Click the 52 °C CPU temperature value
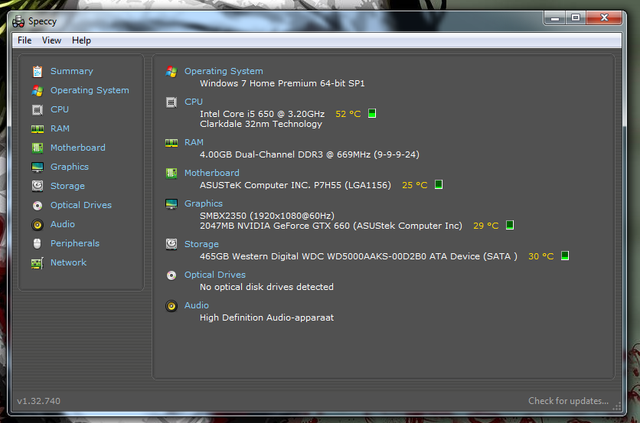This screenshot has height=423, width=640. [x=348, y=114]
